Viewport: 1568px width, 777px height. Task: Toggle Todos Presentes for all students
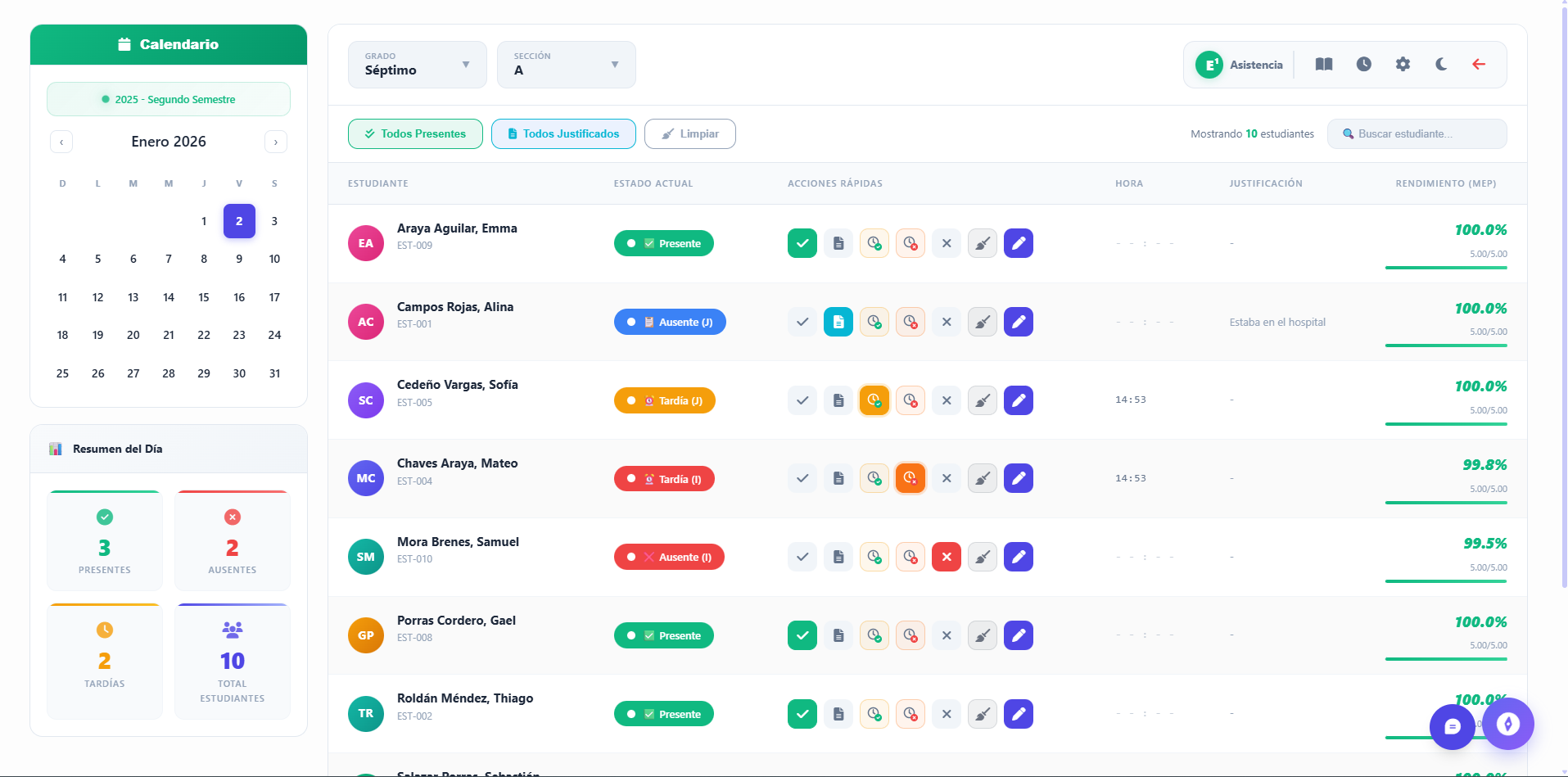414,133
